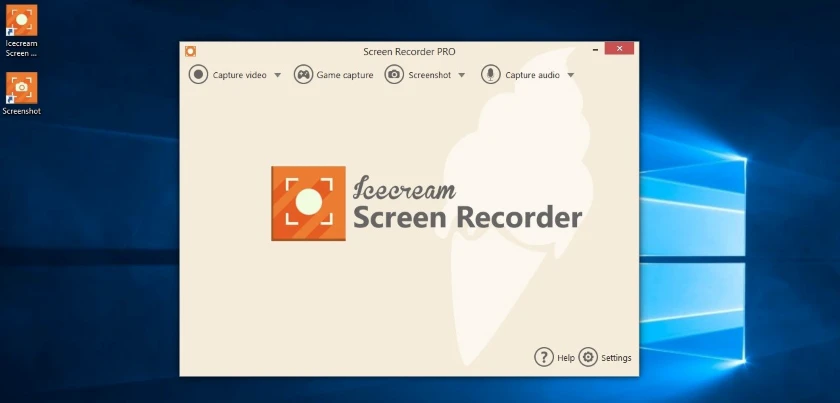840x403 pixels.
Task: Click the Game capture gamepad icon
Action: click(303, 74)
